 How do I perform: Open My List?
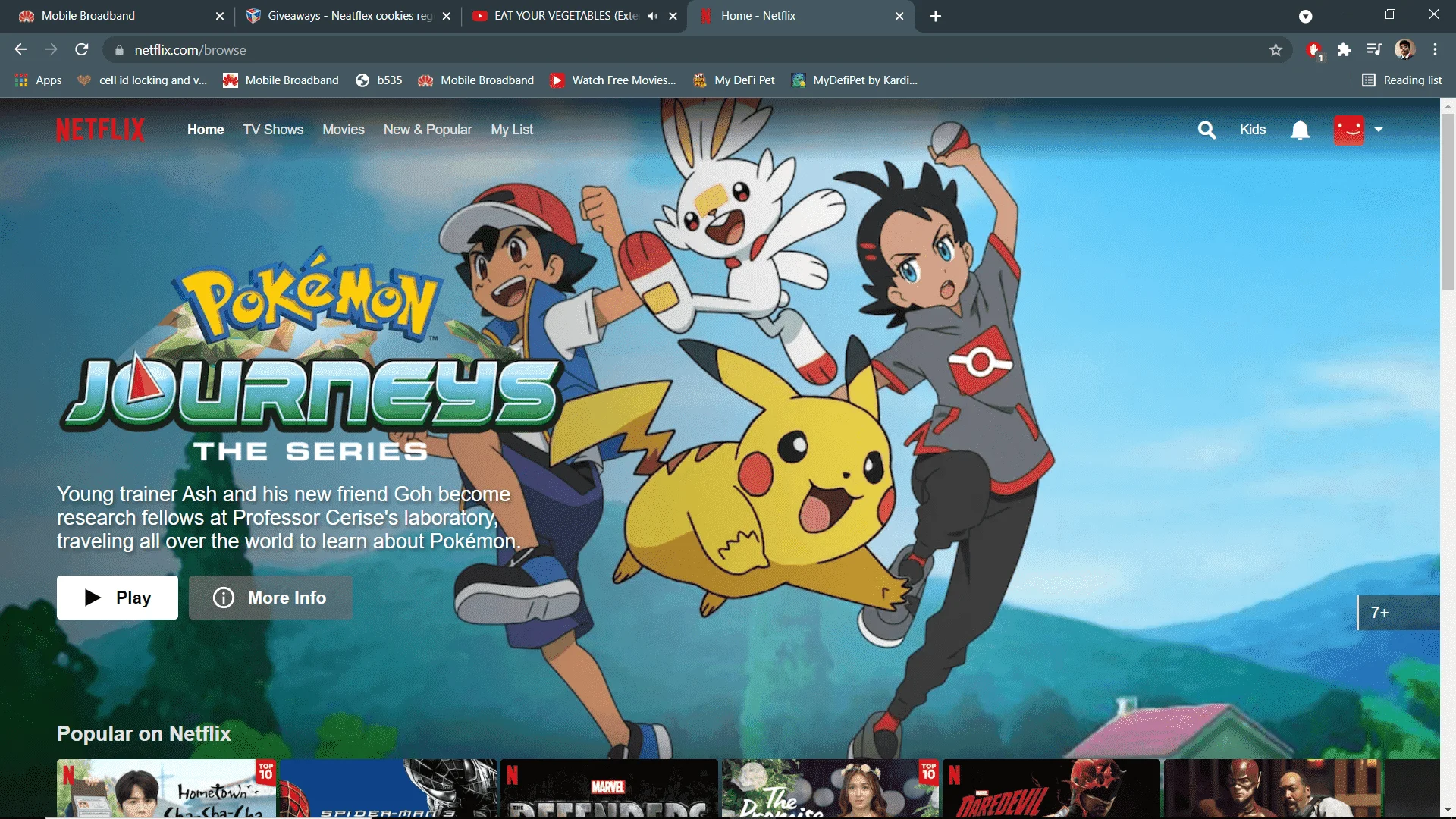pos(512,130)
